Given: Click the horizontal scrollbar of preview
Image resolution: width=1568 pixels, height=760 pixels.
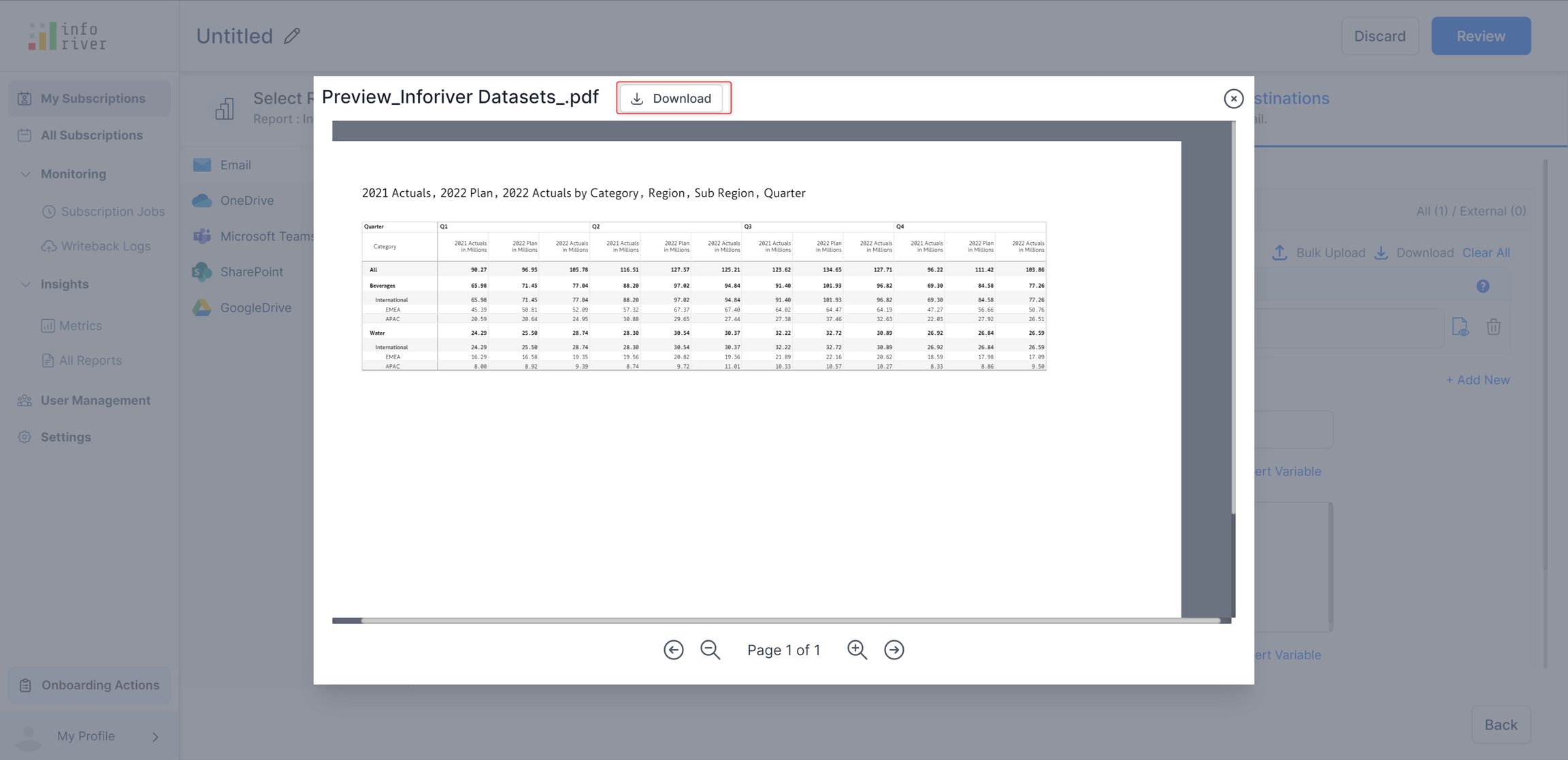Looking at the screenshot, I should click(x=789, y=621).
